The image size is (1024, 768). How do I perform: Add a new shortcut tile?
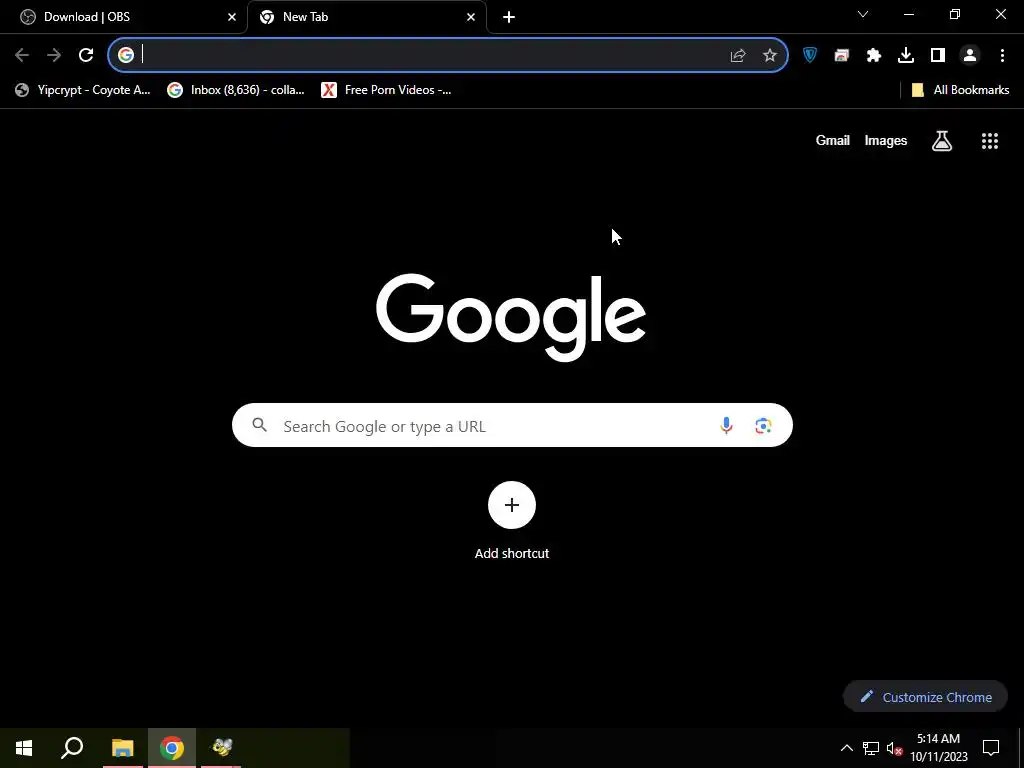click(512, 505)
